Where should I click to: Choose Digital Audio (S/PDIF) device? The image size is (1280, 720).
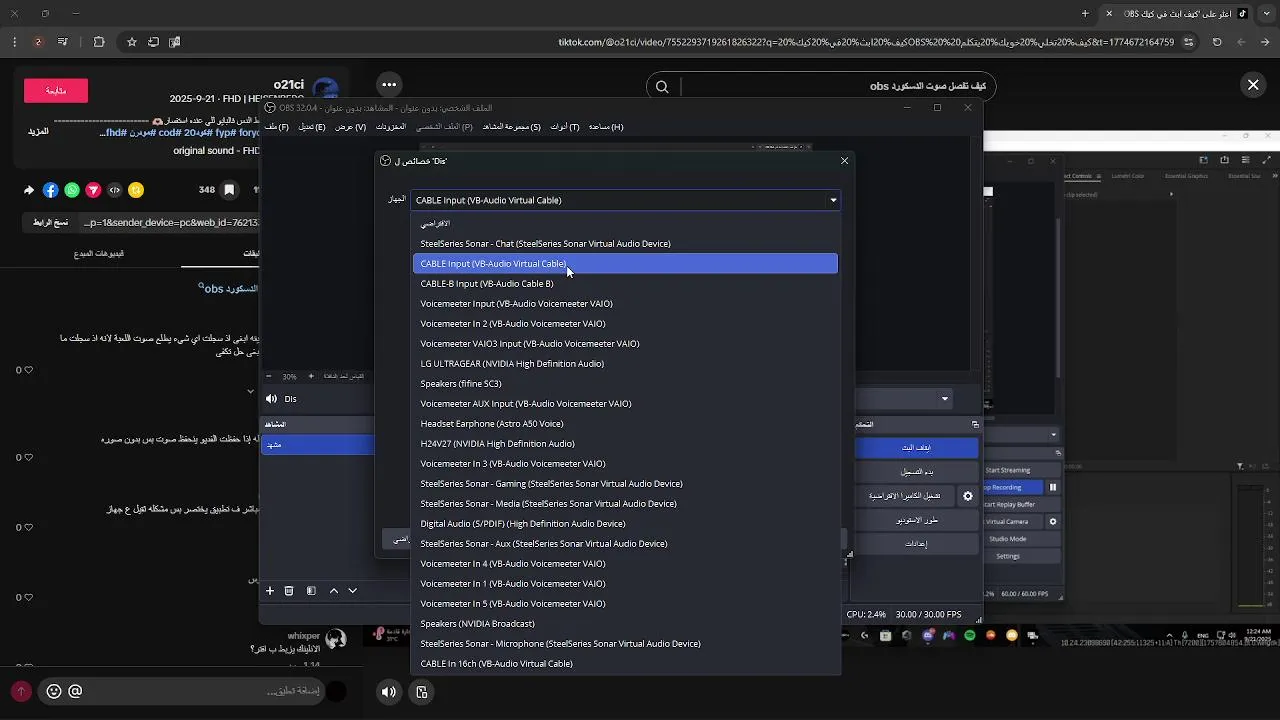625,524
